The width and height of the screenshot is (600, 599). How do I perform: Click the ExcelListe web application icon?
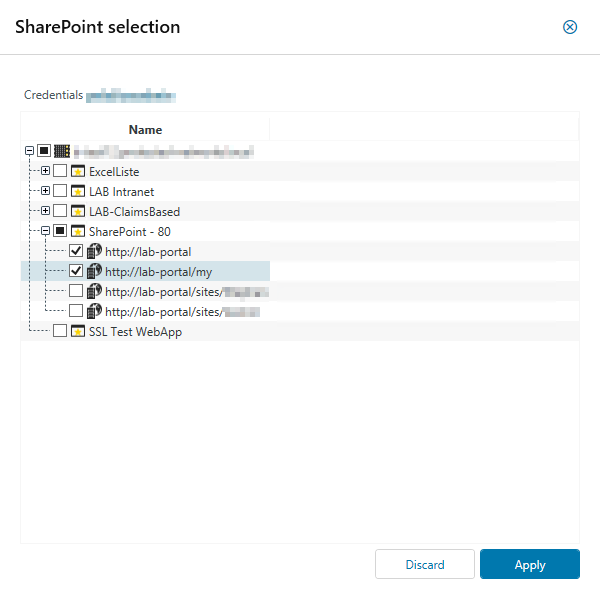point(78,171)
